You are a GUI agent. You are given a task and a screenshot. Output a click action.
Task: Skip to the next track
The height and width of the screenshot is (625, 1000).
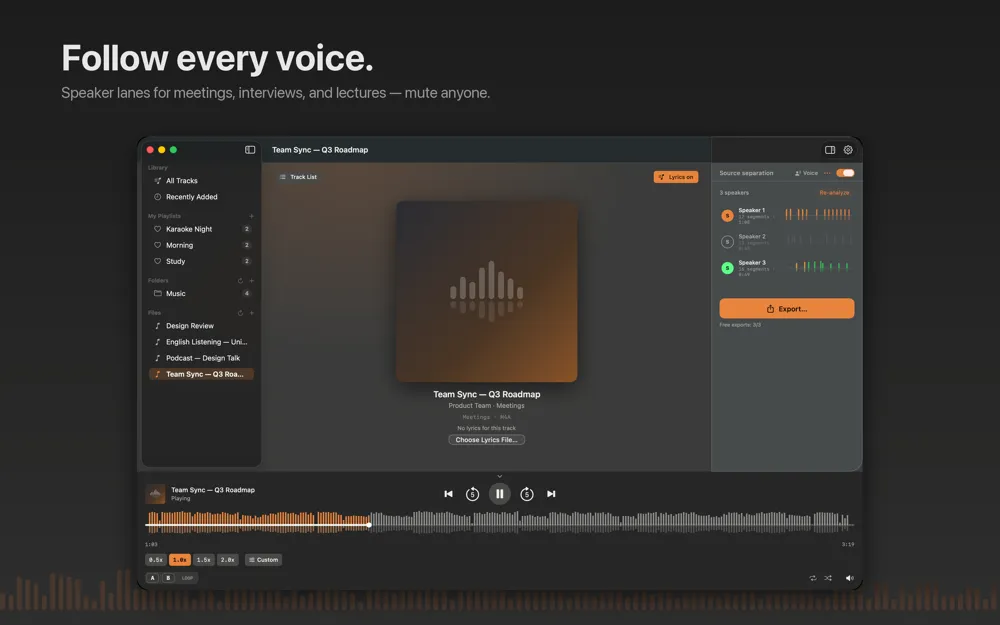click(551, 494)
